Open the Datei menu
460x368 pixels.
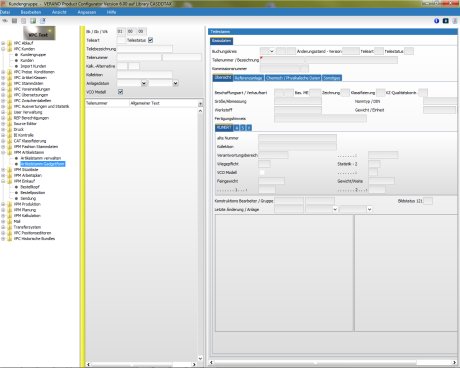(5, 12)
